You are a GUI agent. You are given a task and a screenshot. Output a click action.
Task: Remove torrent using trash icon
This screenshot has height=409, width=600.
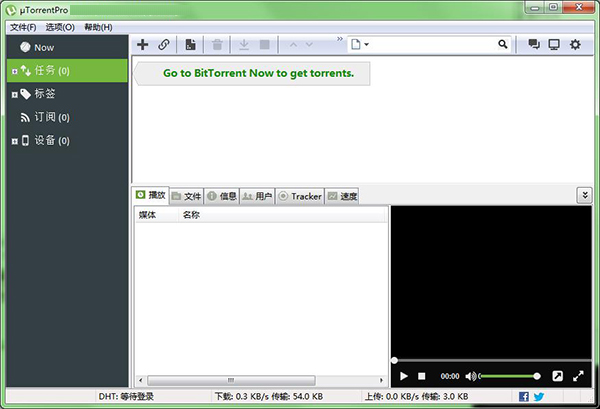(217, 44)
